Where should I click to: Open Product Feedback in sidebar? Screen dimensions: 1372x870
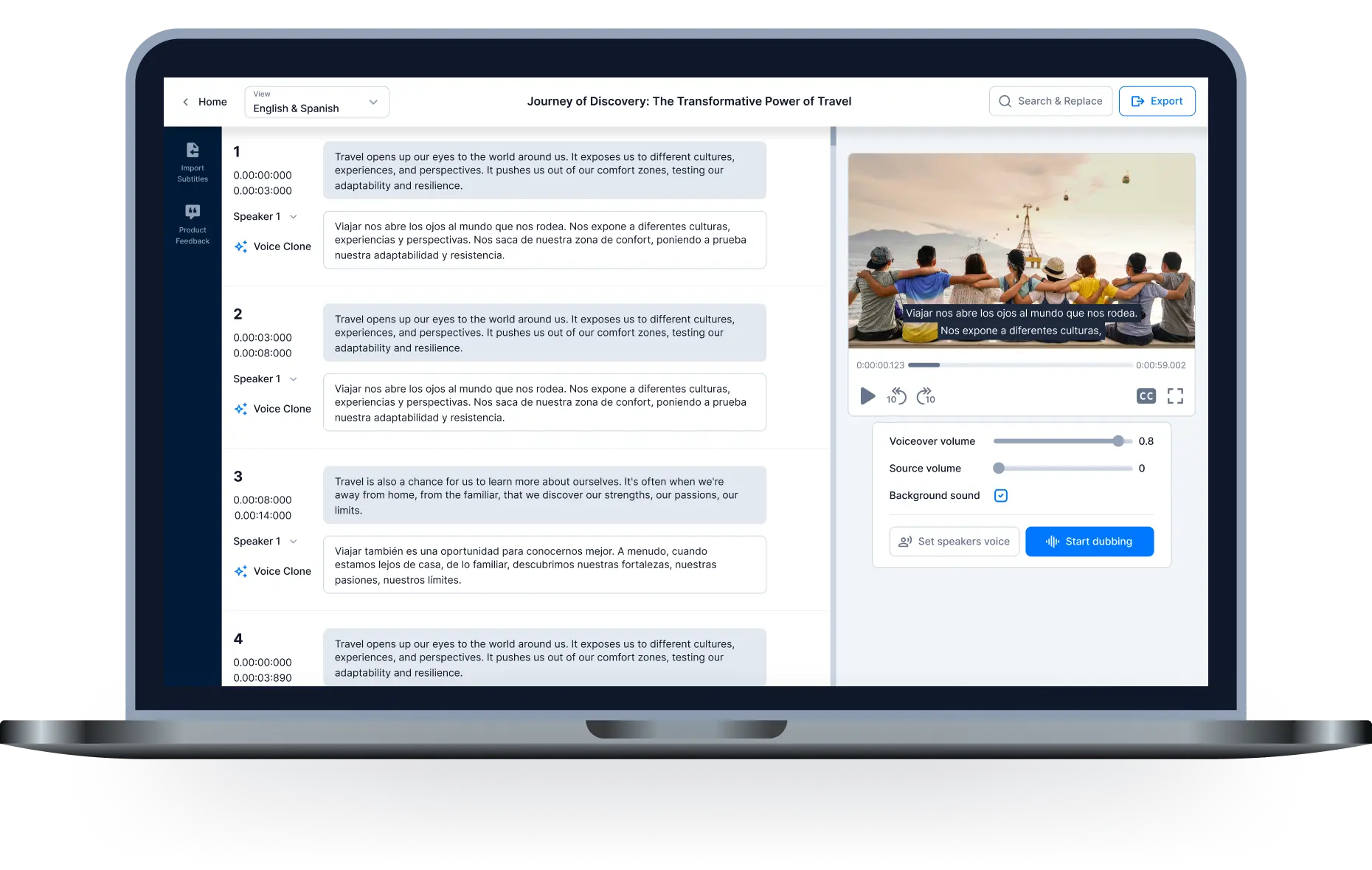193,224
